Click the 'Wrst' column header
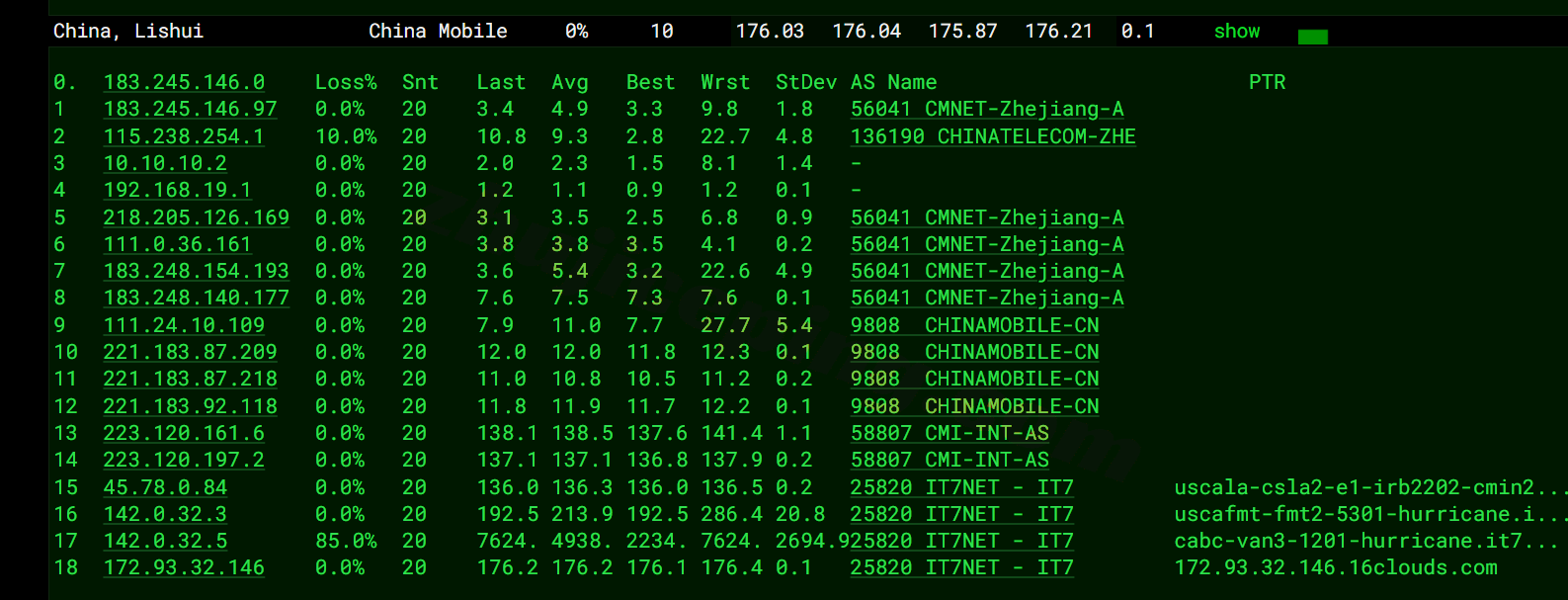Image resolution: width=1568 pixels, height=600 pixels. tap(725, 83)
